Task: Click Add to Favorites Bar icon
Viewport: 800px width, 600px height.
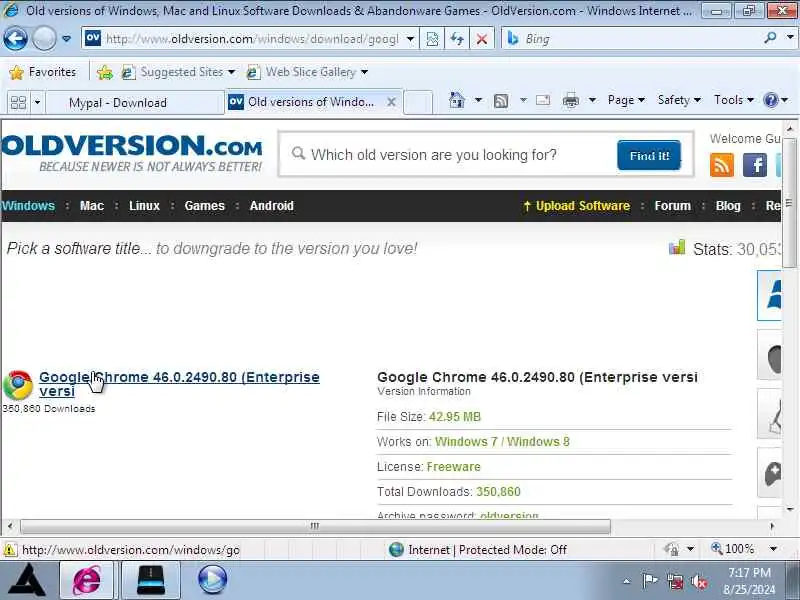Action: (105, 72)
